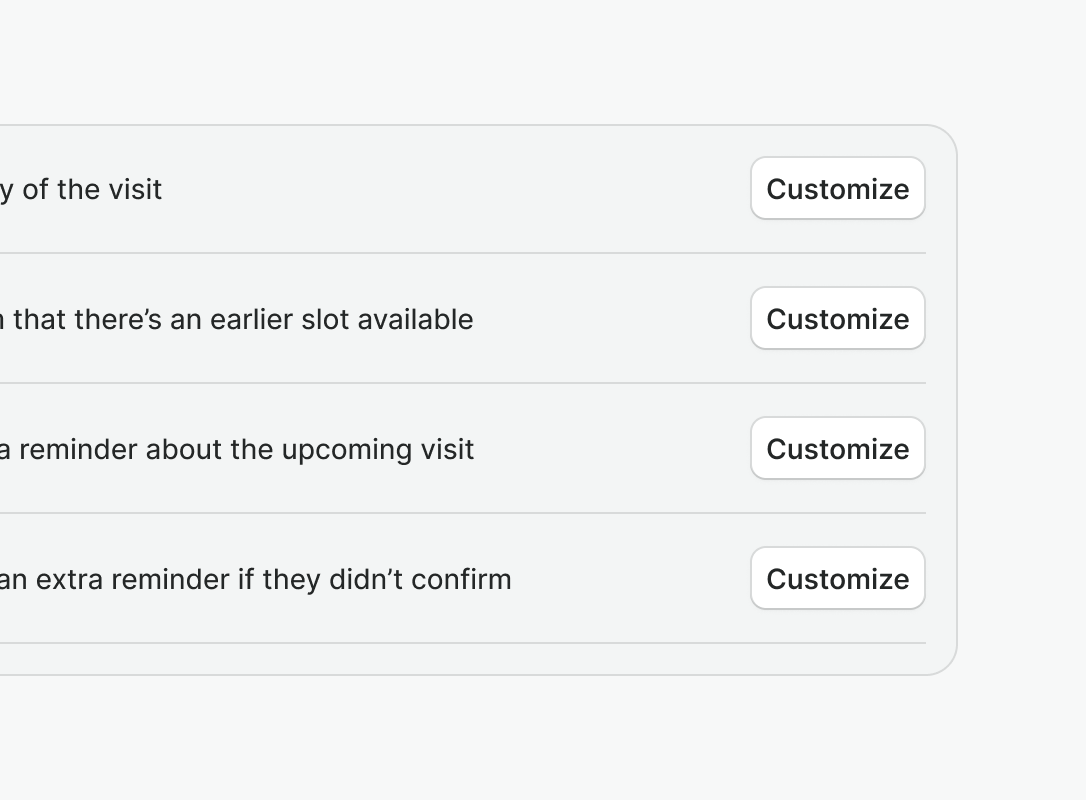Image resolution: width=1086 pixels, height=800 pixels.
Task: Click the second Customize button in the list
Action: [x=837, y=318]
